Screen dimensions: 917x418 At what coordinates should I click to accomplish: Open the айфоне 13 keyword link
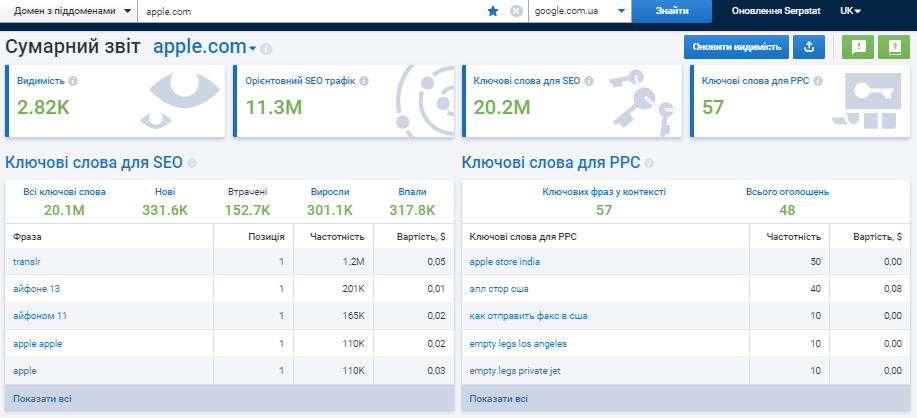click(x=36, y=289)
